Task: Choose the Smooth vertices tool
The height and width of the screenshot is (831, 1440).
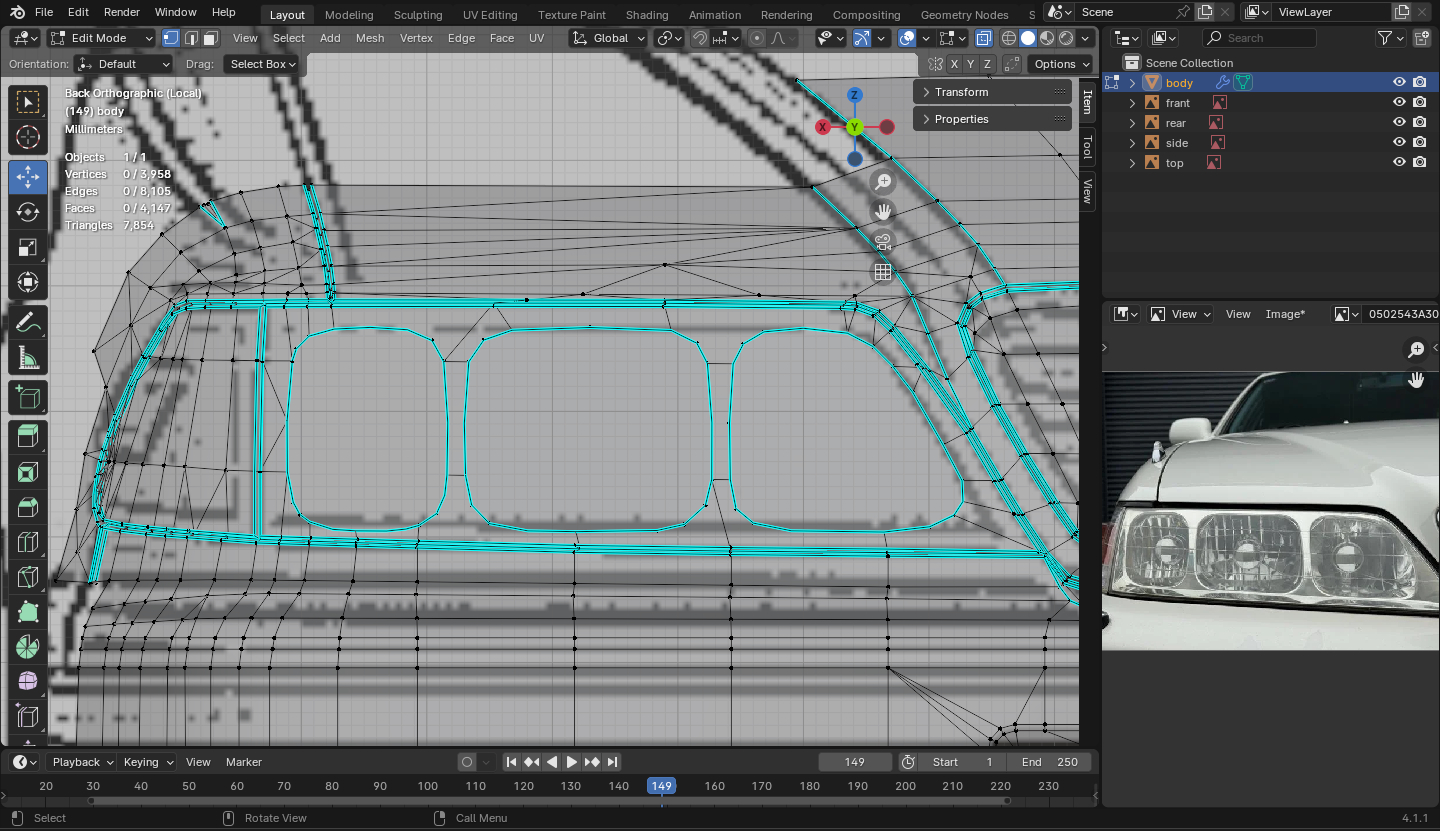Action: pos(28,682)
